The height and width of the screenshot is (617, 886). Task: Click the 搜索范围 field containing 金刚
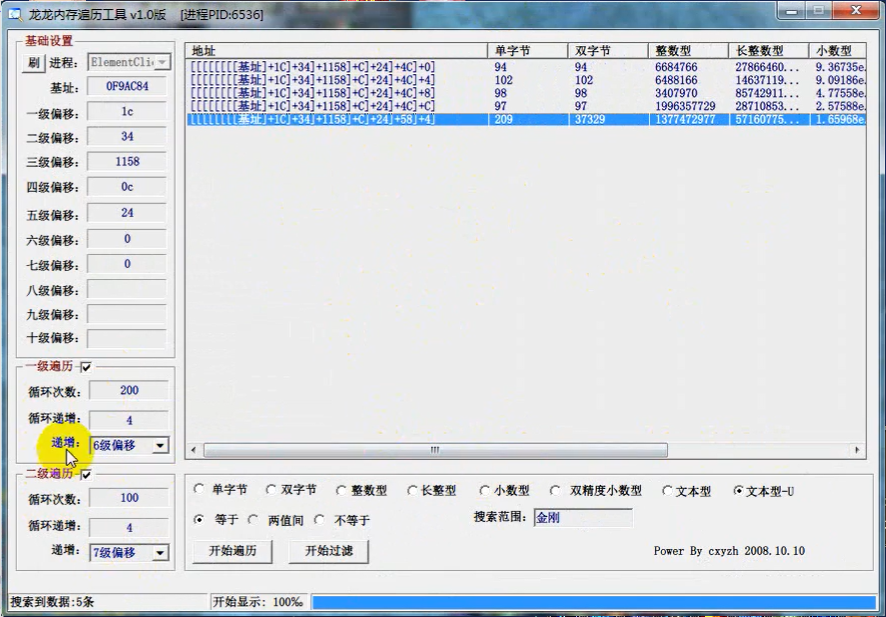(x=583, y=518)
